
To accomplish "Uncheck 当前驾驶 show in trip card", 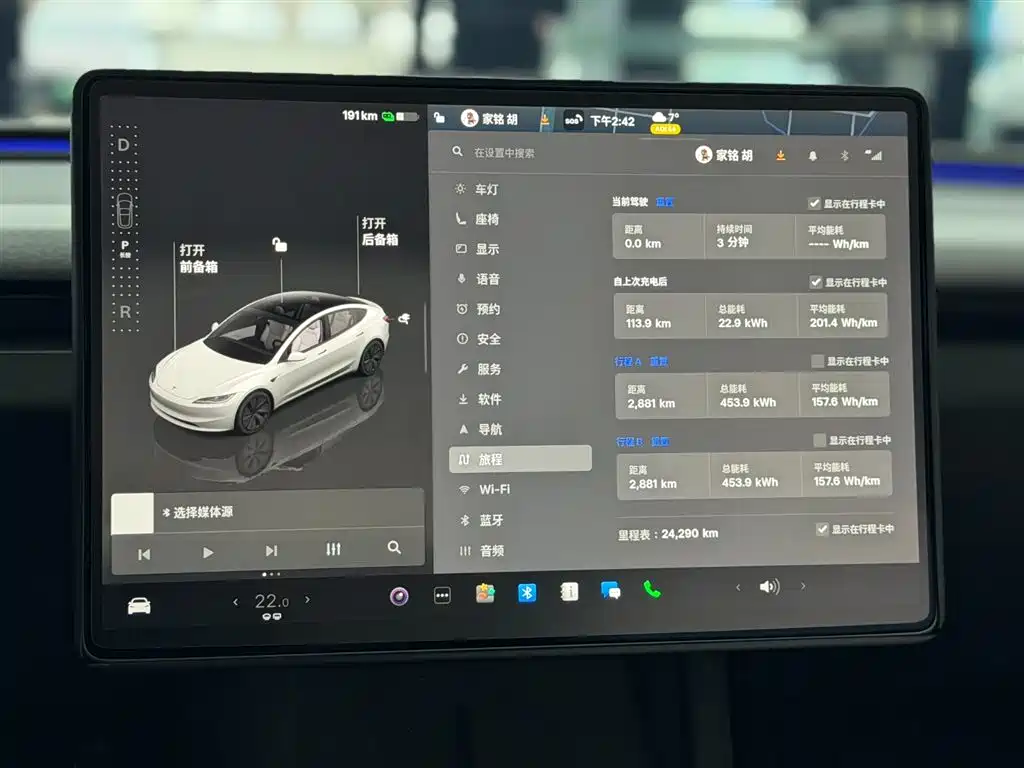I will click(x=814, y=203).
